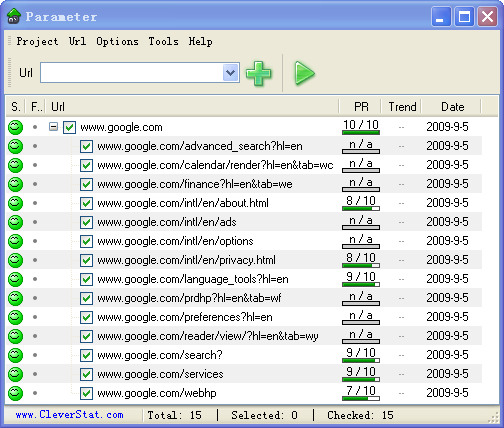Click the Parameter app house icon in title bar
504x428 pixels.
(14, 16)
